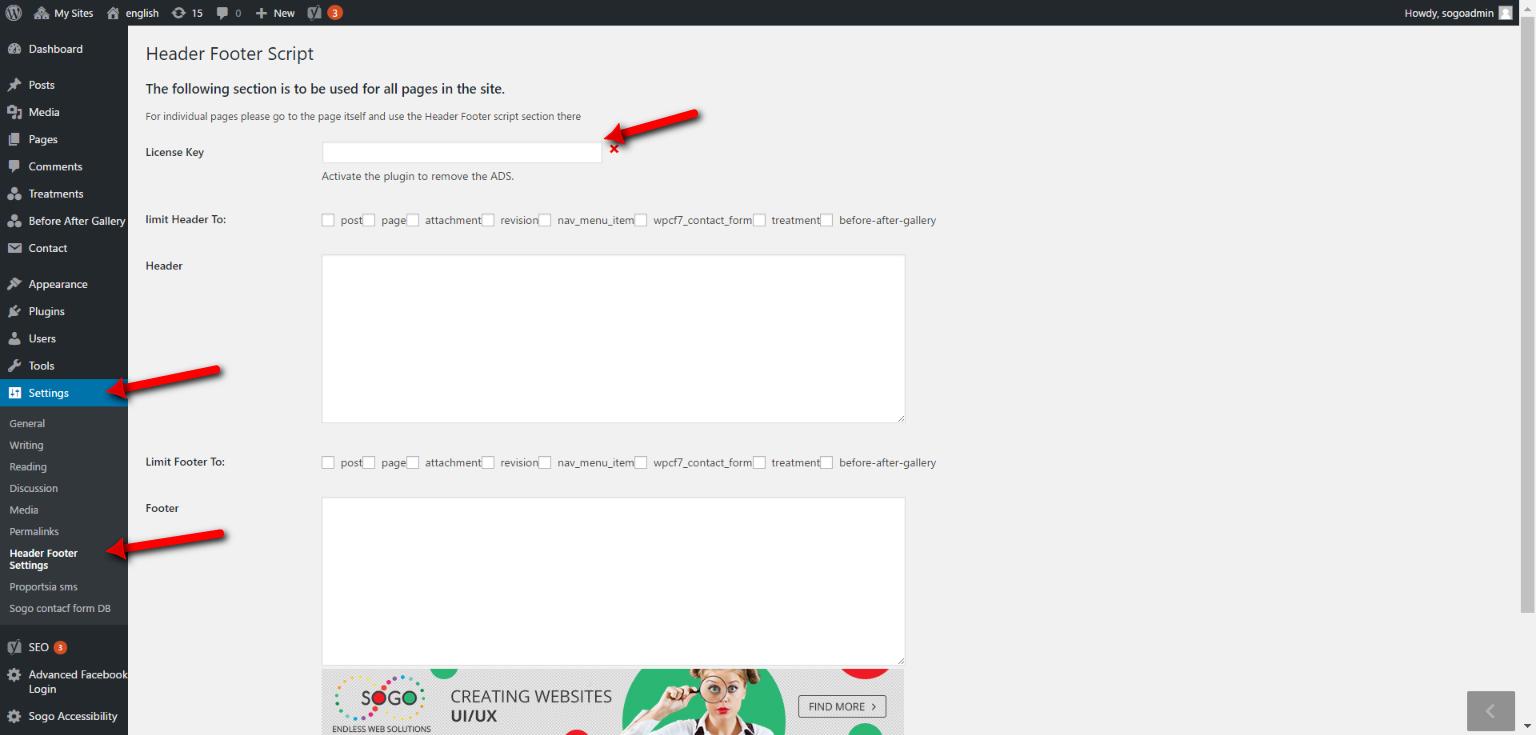
Task: Click the Tools wrench icon in sidebar
Action: (14, 366)
